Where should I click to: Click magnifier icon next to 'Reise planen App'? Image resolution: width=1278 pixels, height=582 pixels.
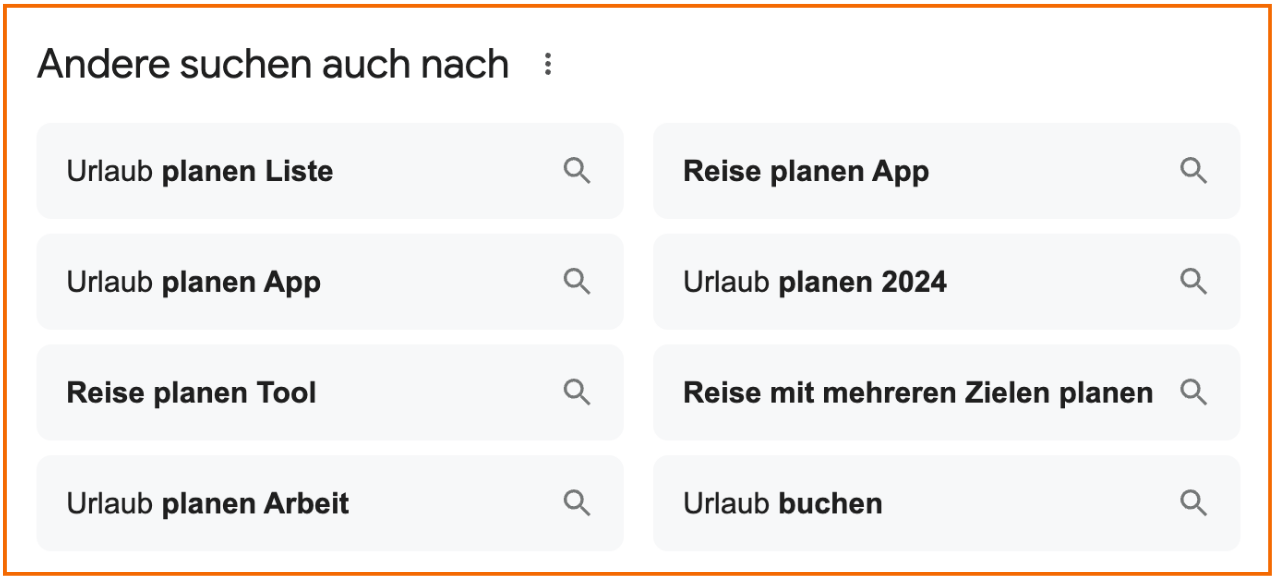(x=1193, y=171)
